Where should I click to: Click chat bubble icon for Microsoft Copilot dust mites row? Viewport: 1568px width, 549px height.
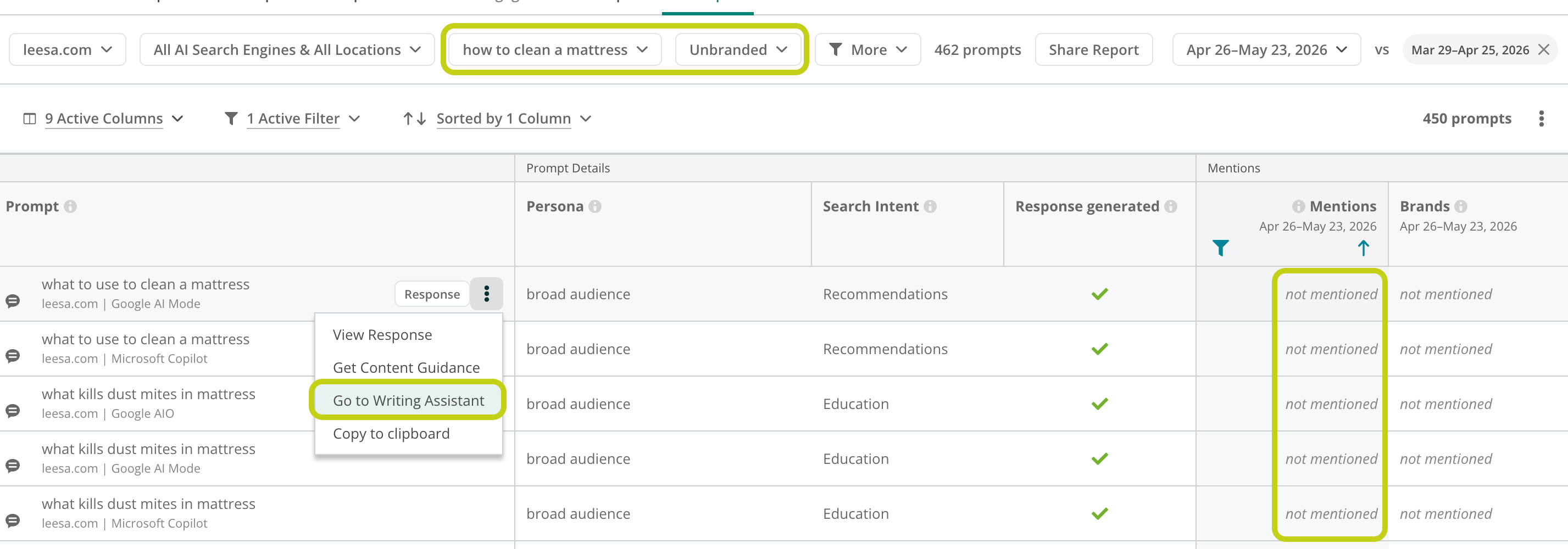pyautogui.click(x=13, y=520)
